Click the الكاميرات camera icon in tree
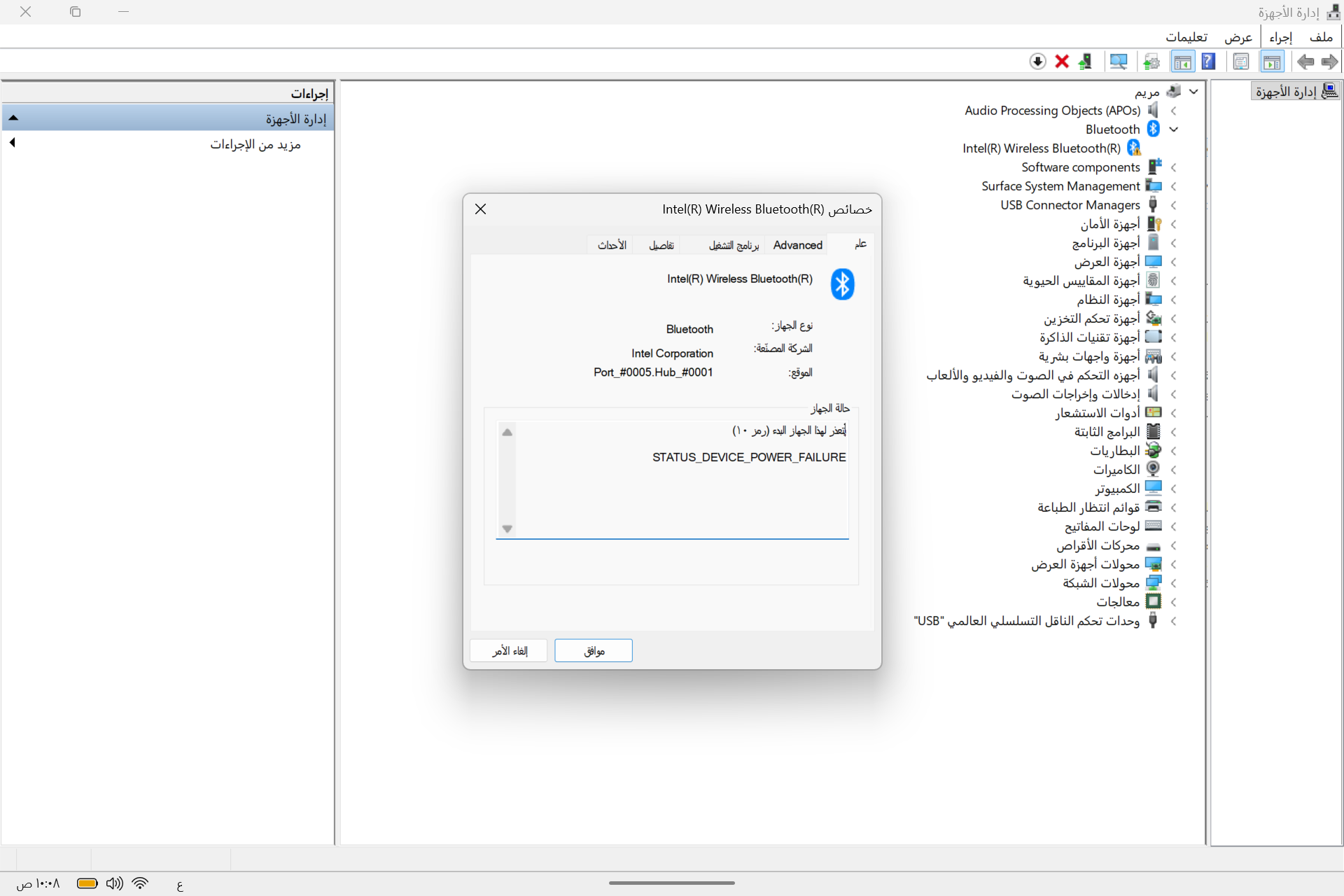The height and width of the screenshot is (896, 1344). [1154, 469]
